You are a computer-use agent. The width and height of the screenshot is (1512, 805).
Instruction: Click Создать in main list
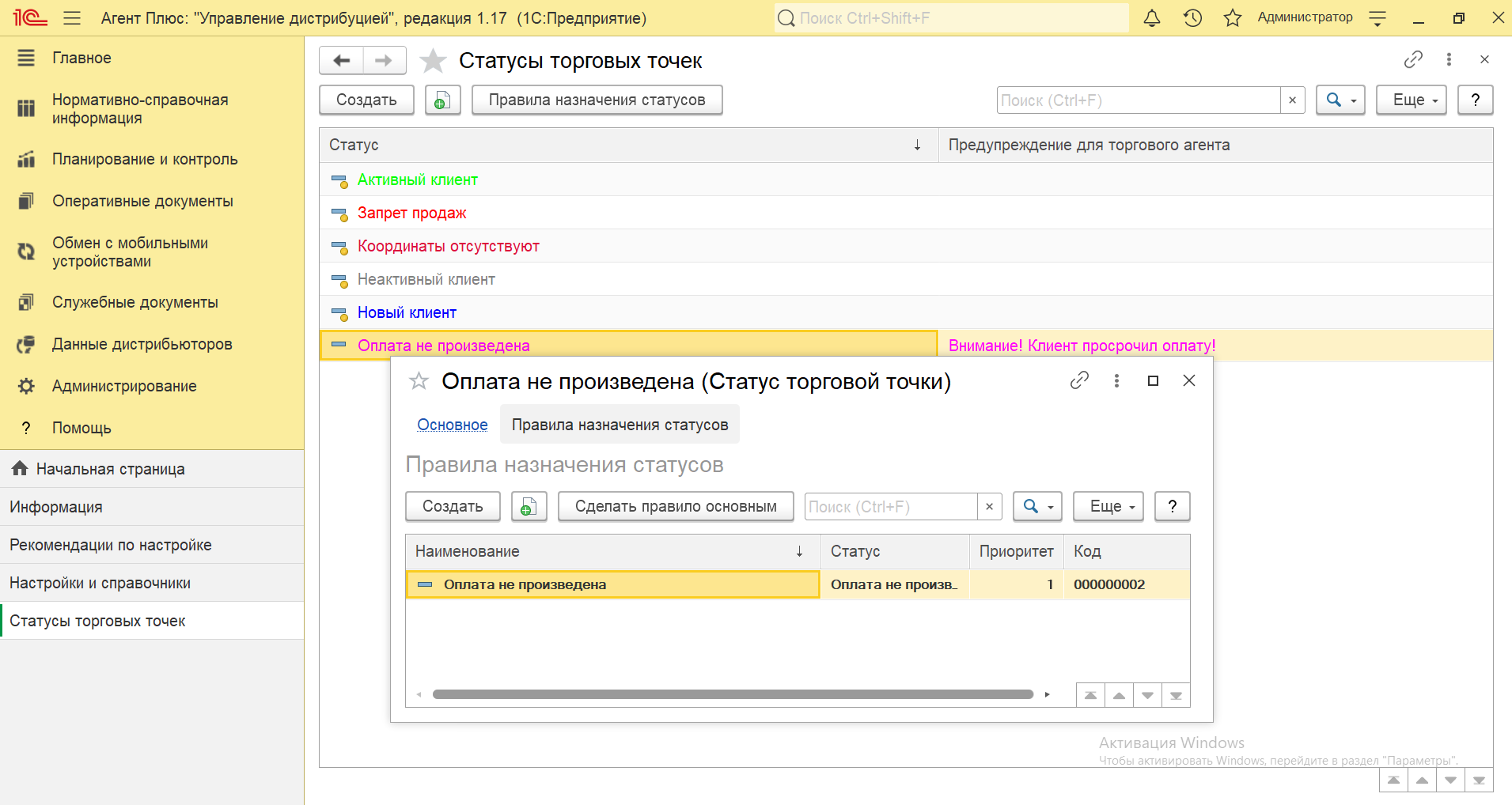[x=366, y=100]
